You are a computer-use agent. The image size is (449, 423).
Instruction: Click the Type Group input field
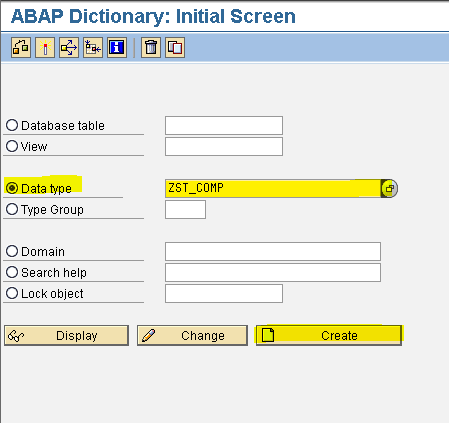click(x=185, y=209)
